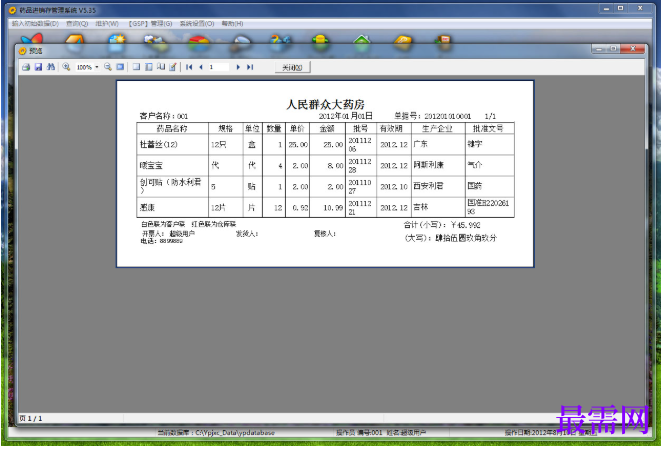
Task: Click the edit page pencil icon
Action: tap(173, 67)
